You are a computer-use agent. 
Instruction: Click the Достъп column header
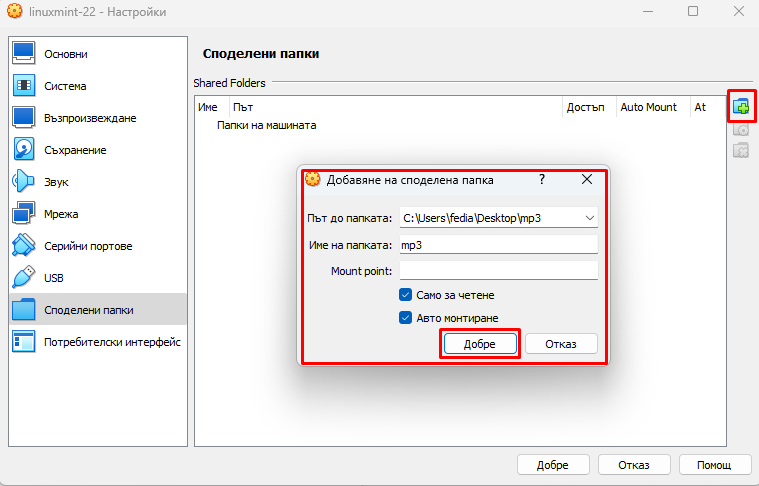(x=589, y=107)
